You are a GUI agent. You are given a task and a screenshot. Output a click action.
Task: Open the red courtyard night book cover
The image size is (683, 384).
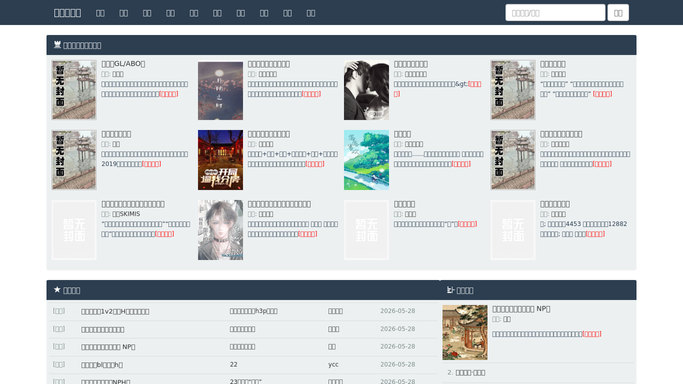(220, 160)
